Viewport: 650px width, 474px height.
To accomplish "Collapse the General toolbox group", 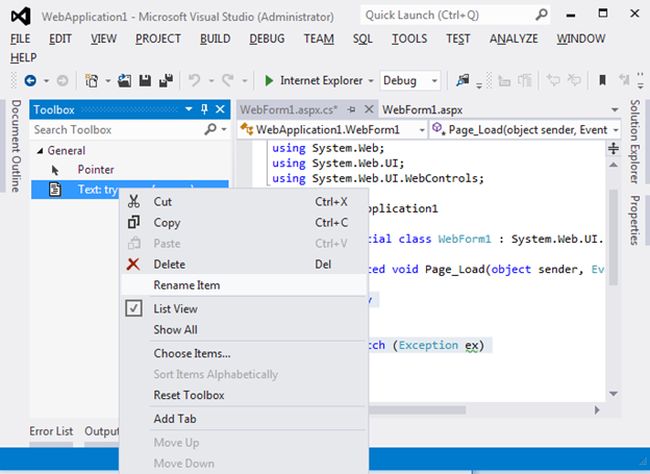I will pyautogui.click(x=39, y=151).
